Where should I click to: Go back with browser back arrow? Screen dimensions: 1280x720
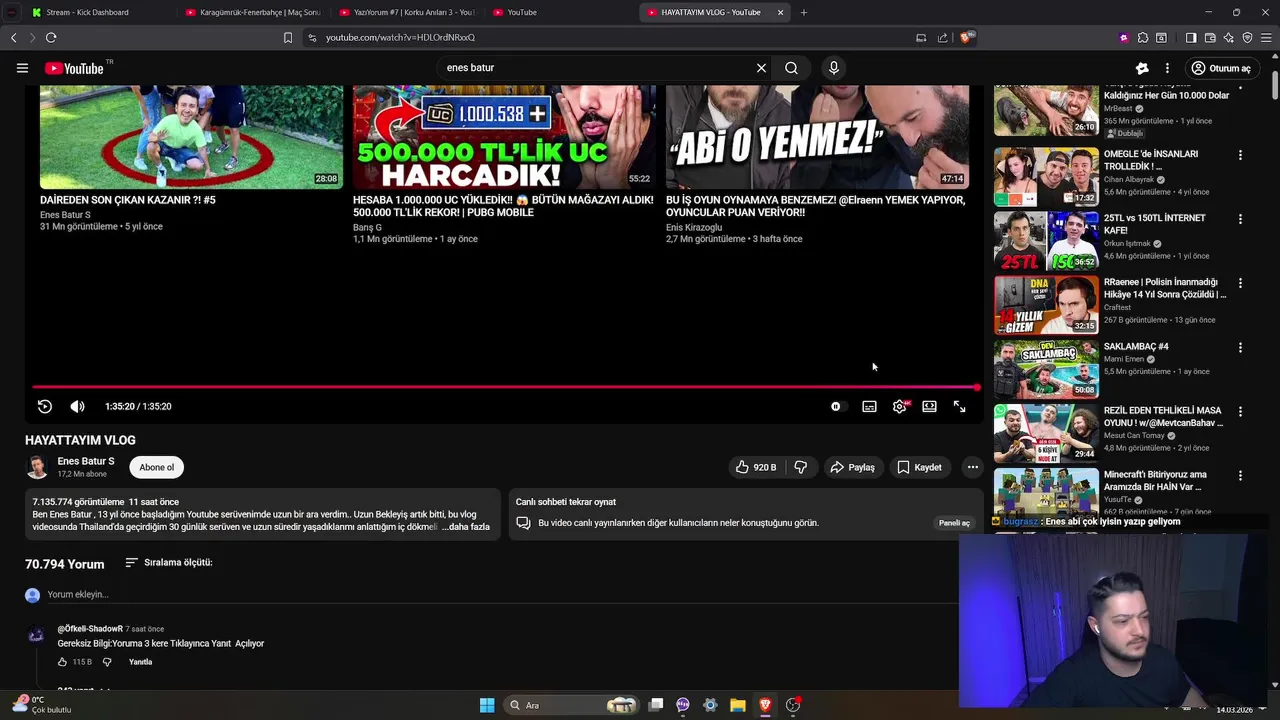pyautogui.click(x=13, y=38)
